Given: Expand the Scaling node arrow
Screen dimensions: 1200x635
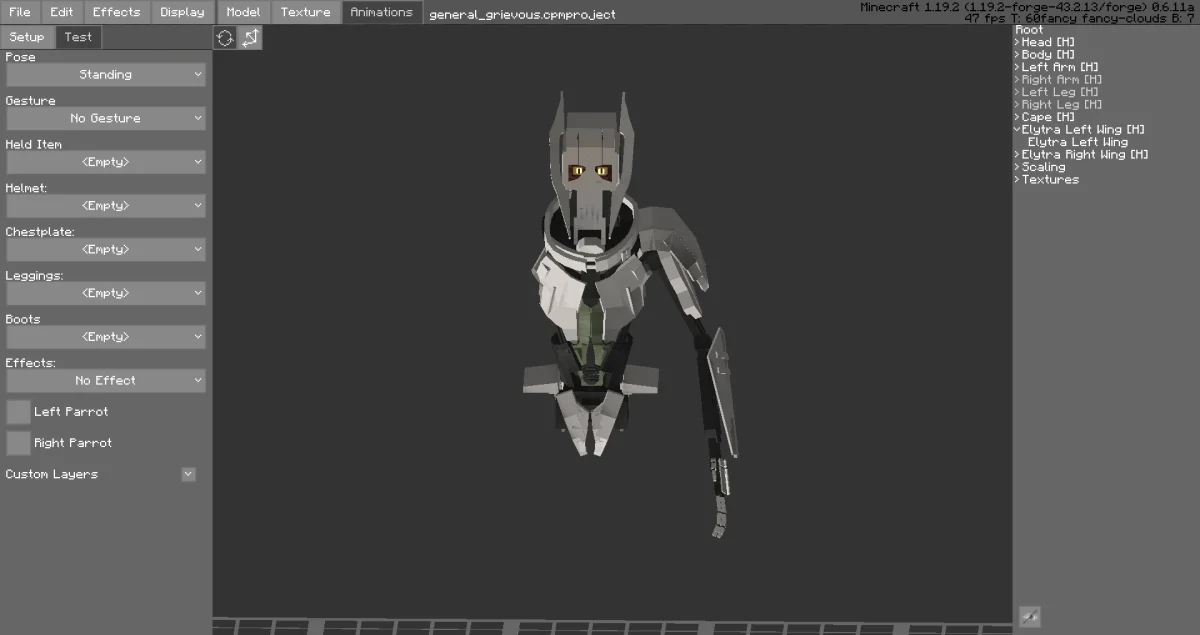Looking at the screenshot, I should point(1017,167).
